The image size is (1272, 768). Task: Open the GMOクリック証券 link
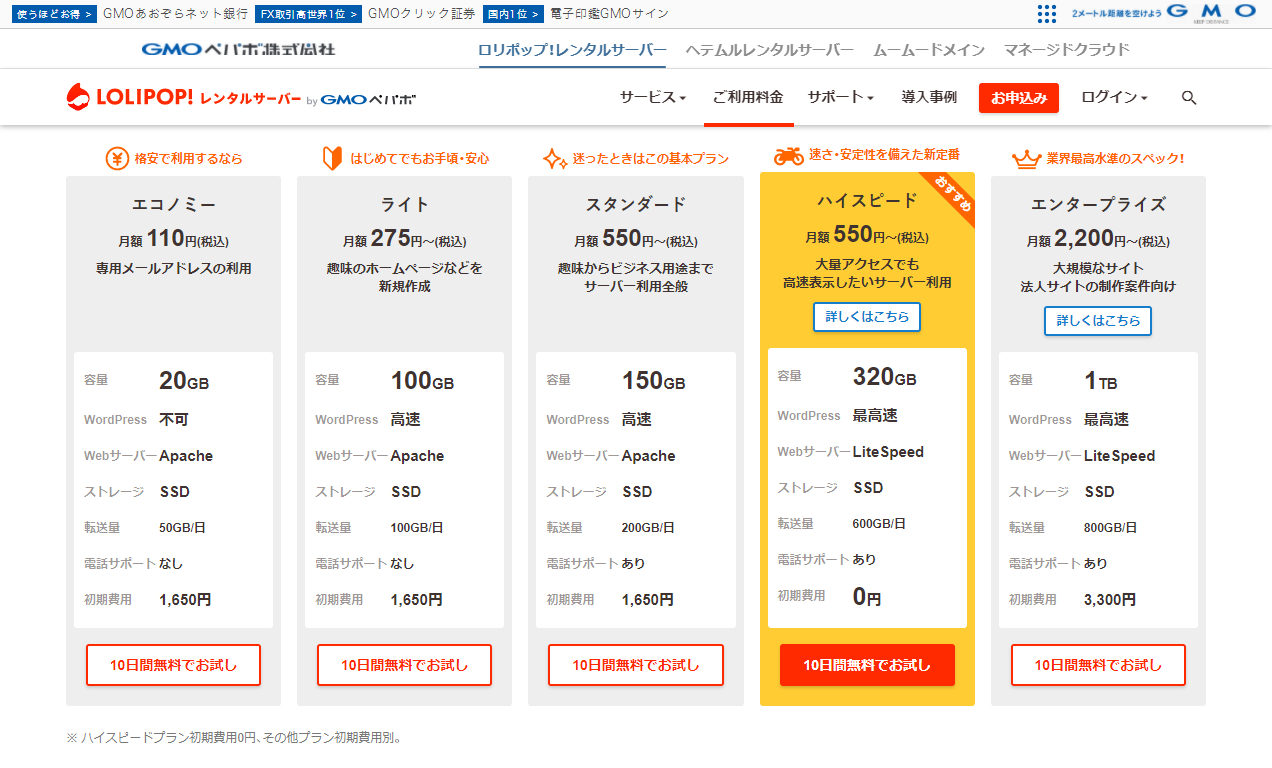click(421, 14)
